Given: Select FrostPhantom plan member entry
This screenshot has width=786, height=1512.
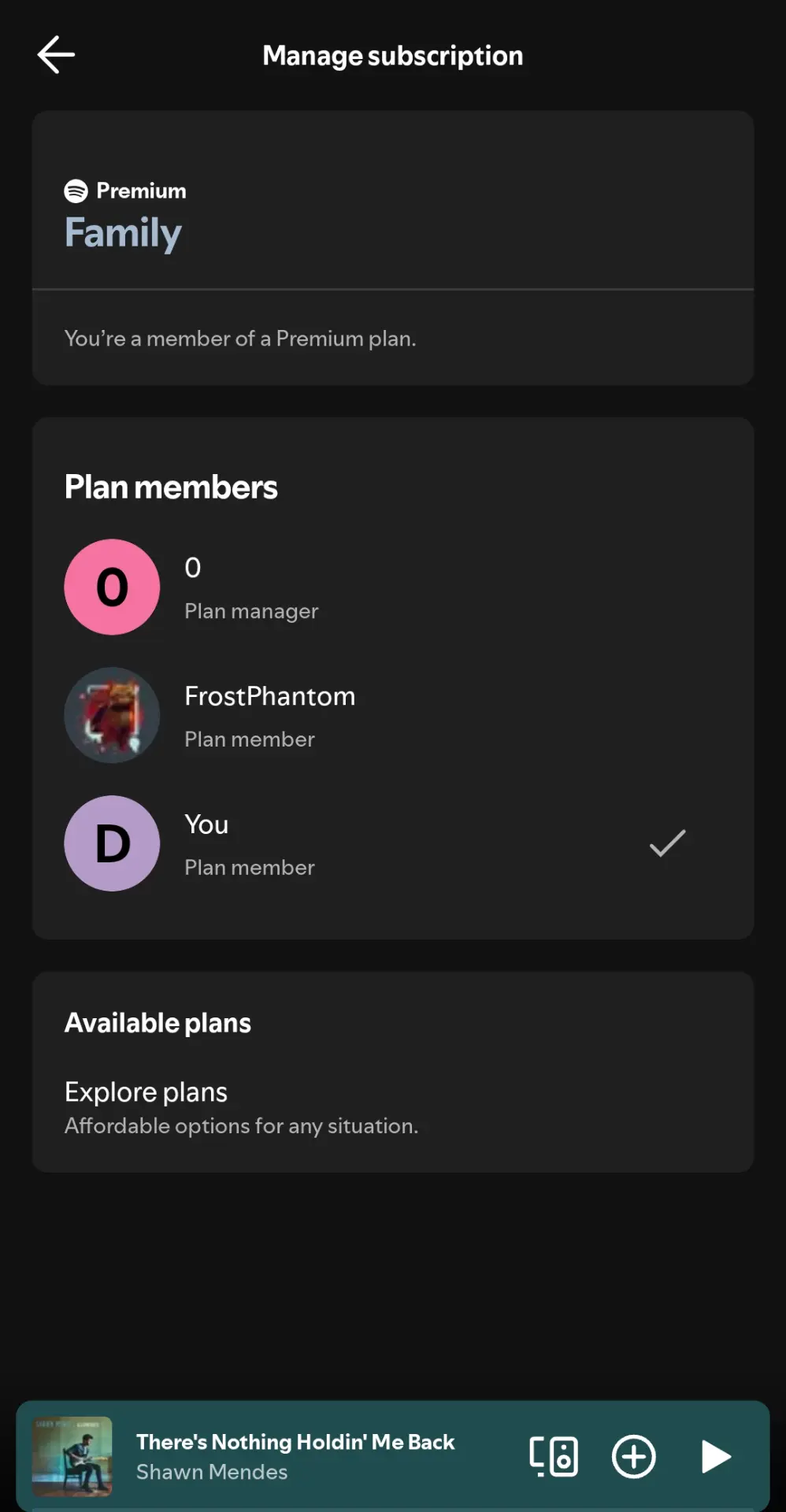Looking at the screenshot, I should (x=393, y=715).
